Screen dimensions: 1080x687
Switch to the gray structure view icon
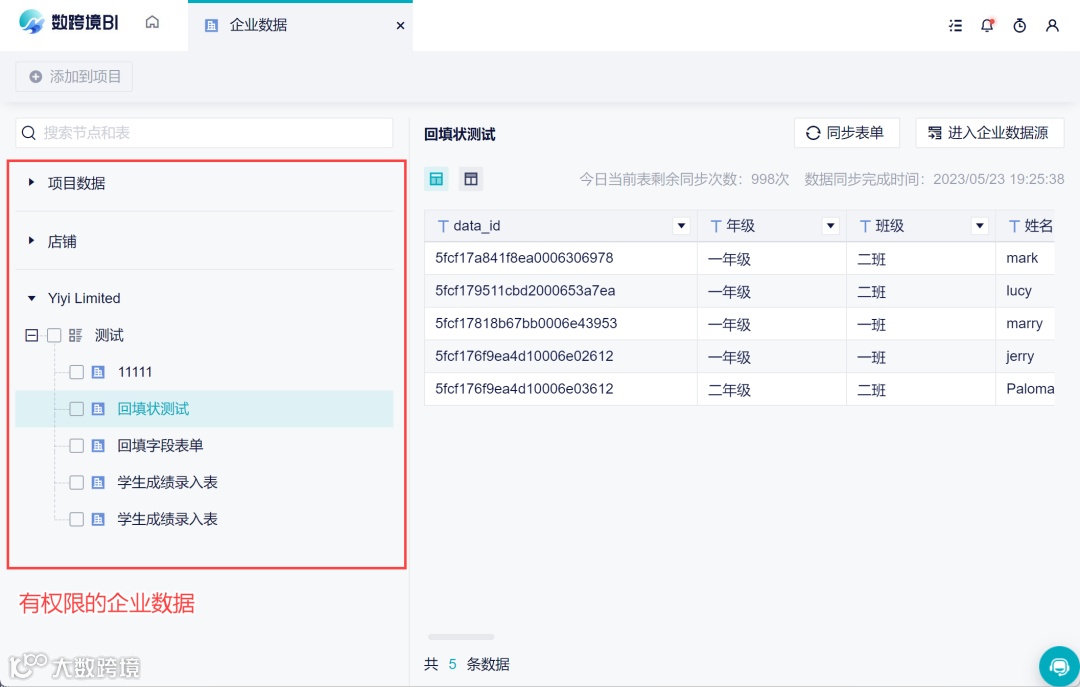[x=471, y=179]
